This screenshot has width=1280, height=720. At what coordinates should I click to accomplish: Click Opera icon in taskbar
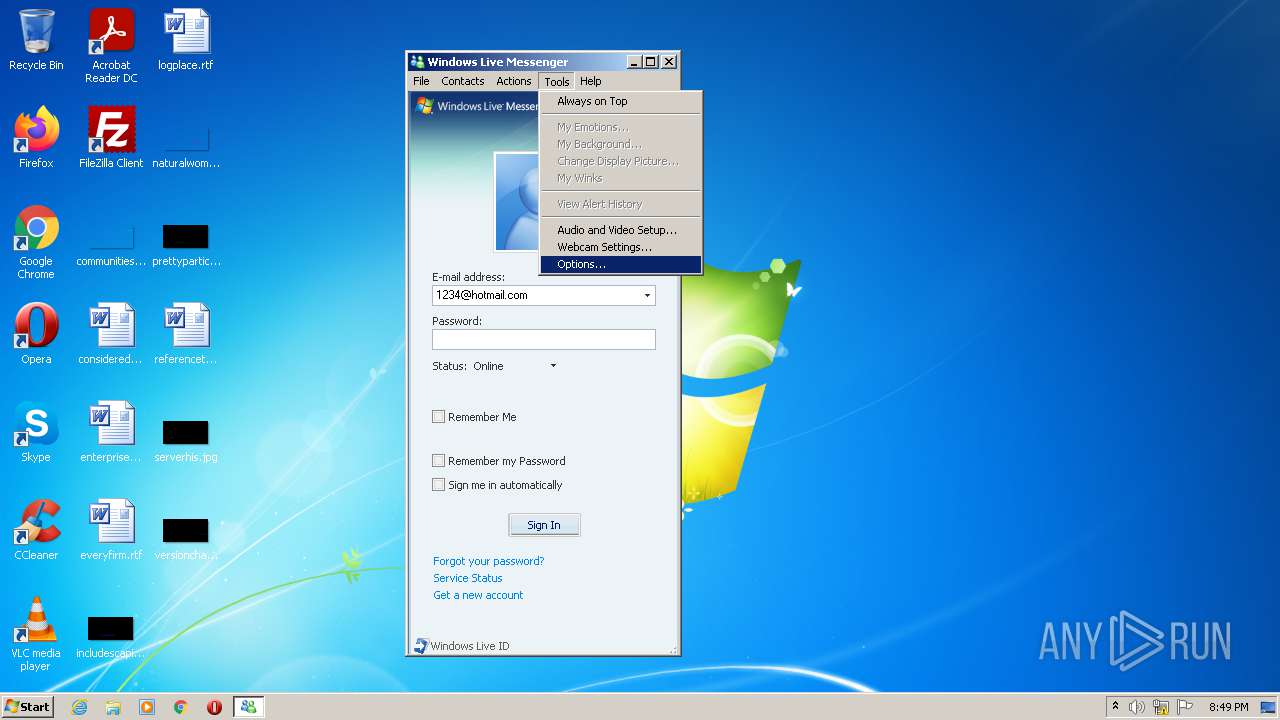pos(214,707)
